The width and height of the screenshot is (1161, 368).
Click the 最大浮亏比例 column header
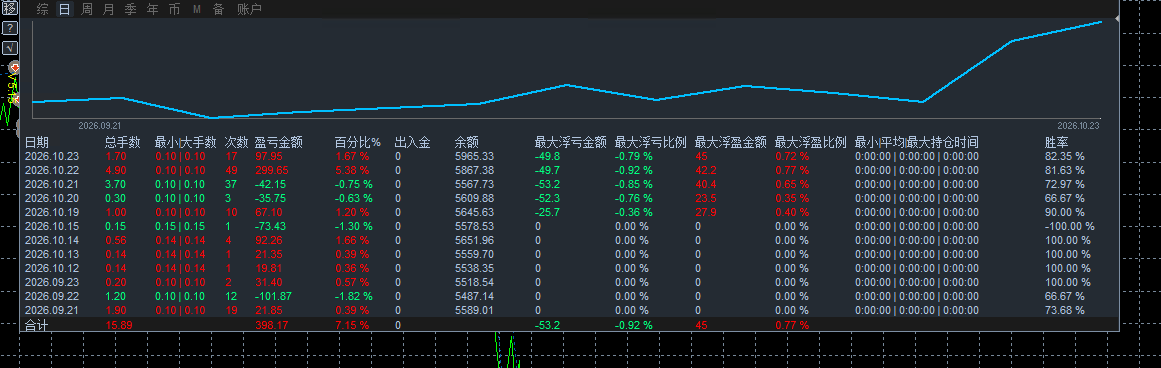pyautogui.click(x=651, y=142)
